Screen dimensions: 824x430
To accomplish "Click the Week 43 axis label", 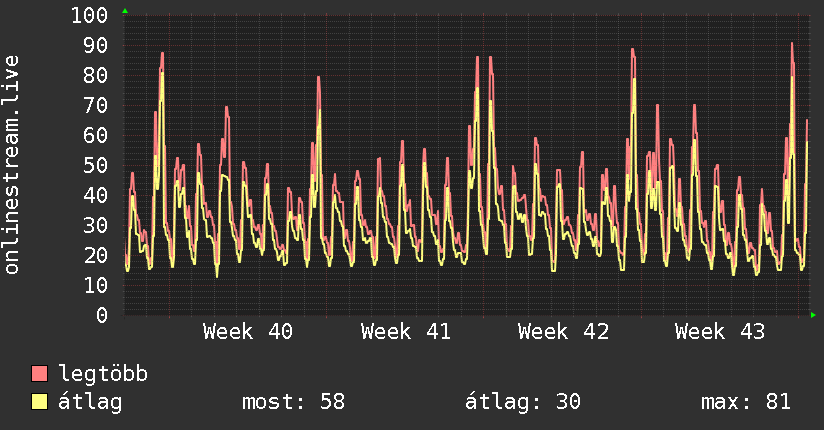I will 720,332.
